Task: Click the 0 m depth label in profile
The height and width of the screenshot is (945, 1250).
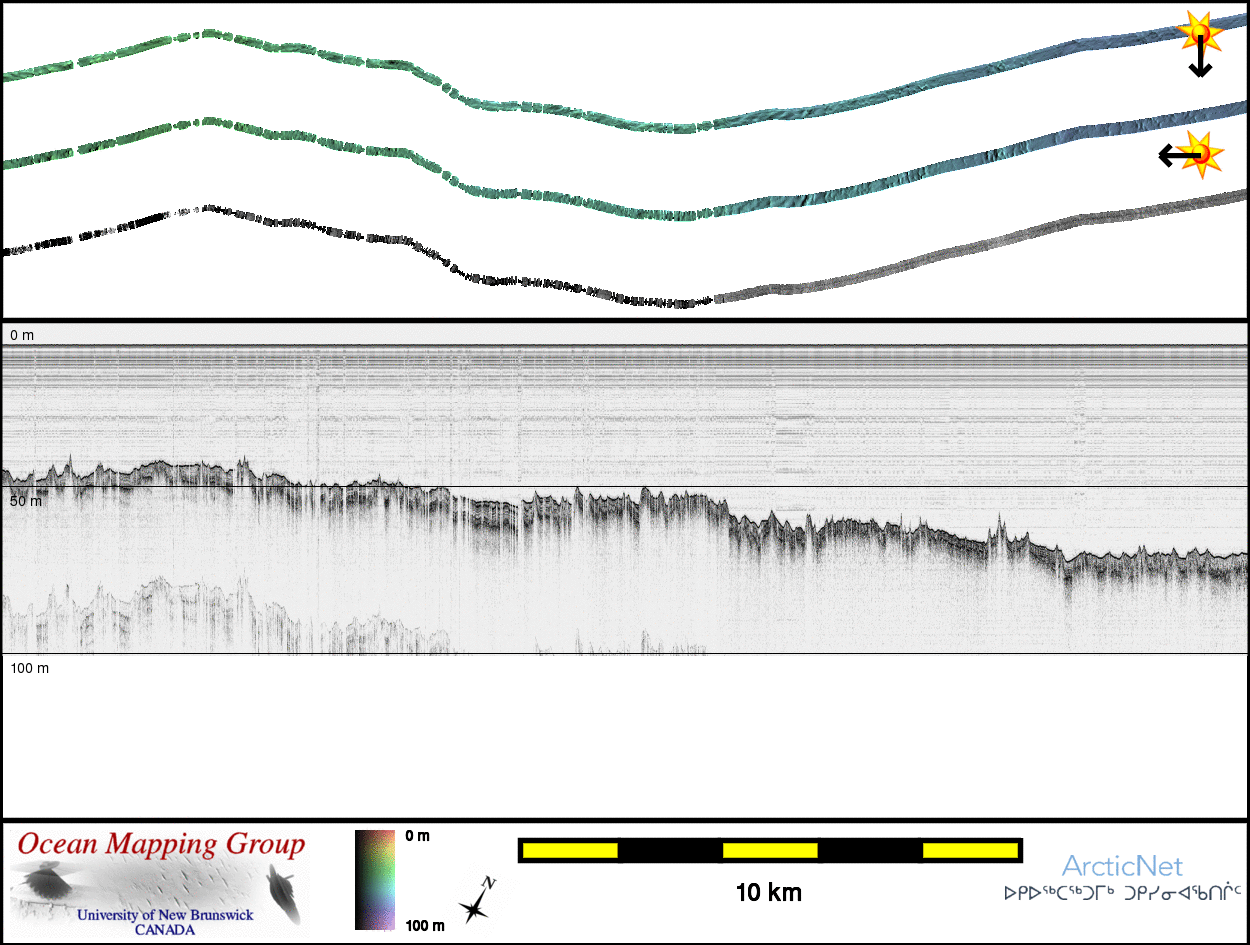Action: coord(22,335)
